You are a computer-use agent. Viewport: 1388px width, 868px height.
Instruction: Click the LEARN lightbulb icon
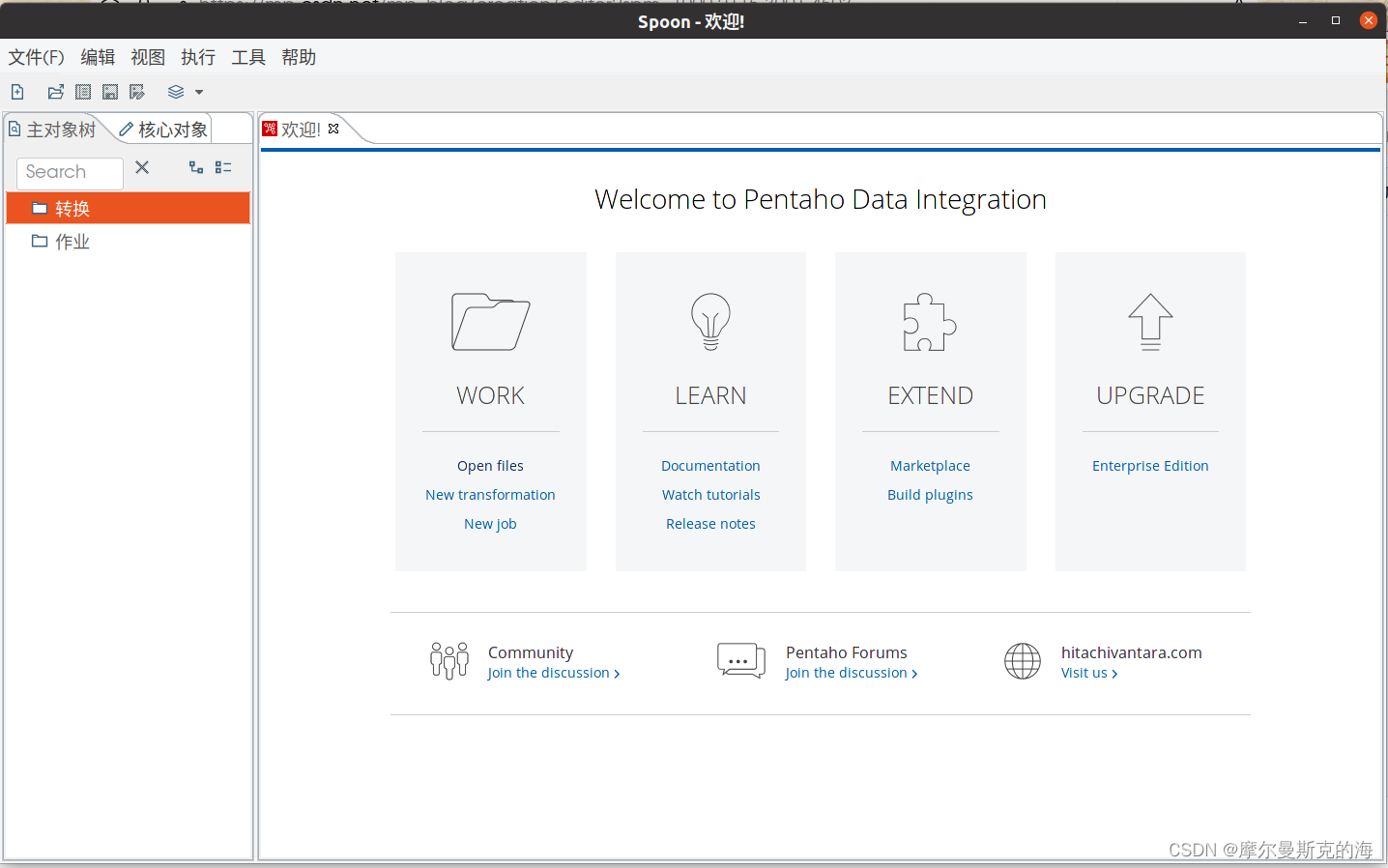(710, 322)
